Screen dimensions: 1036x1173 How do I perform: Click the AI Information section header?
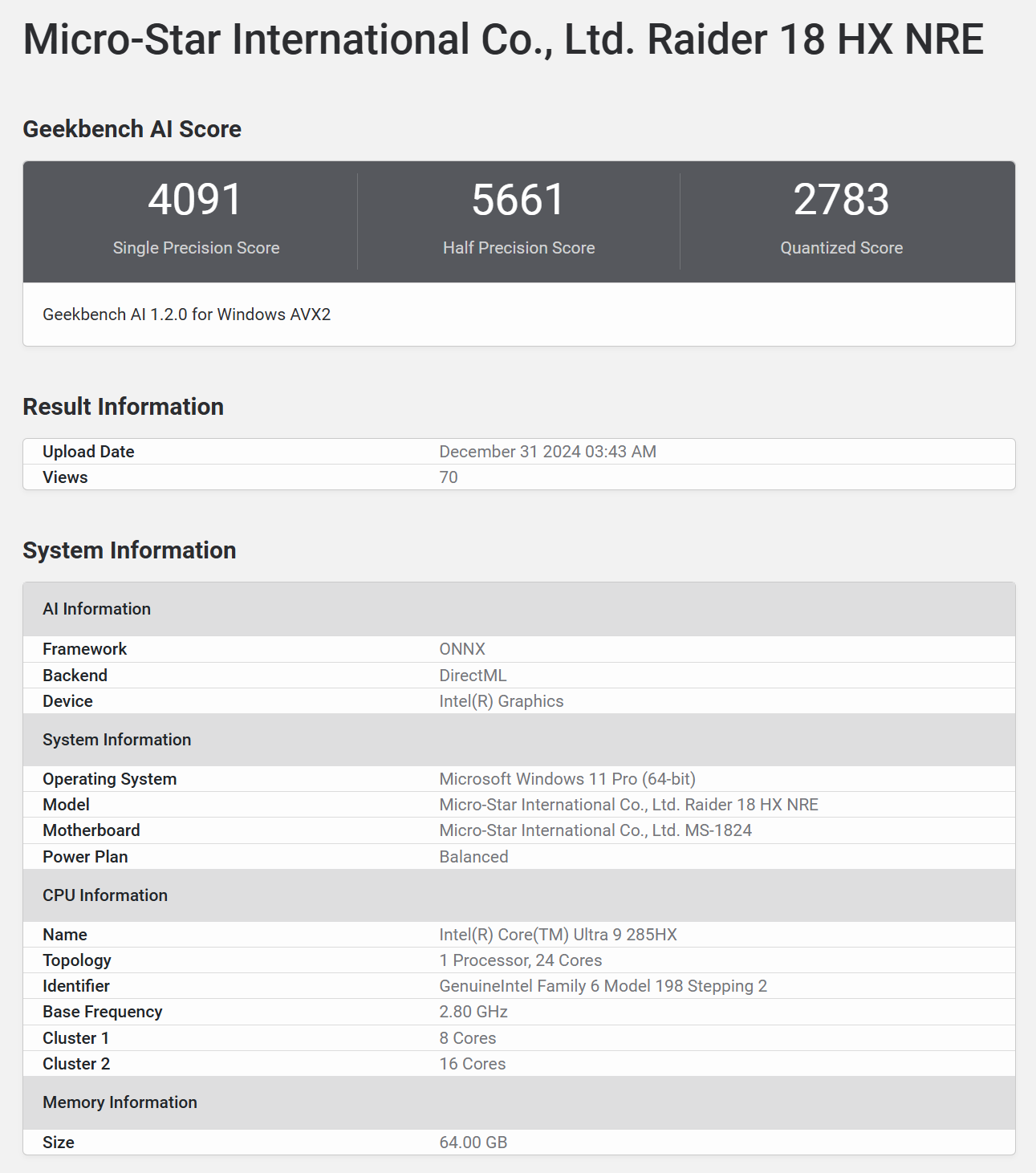click(96, 609)
